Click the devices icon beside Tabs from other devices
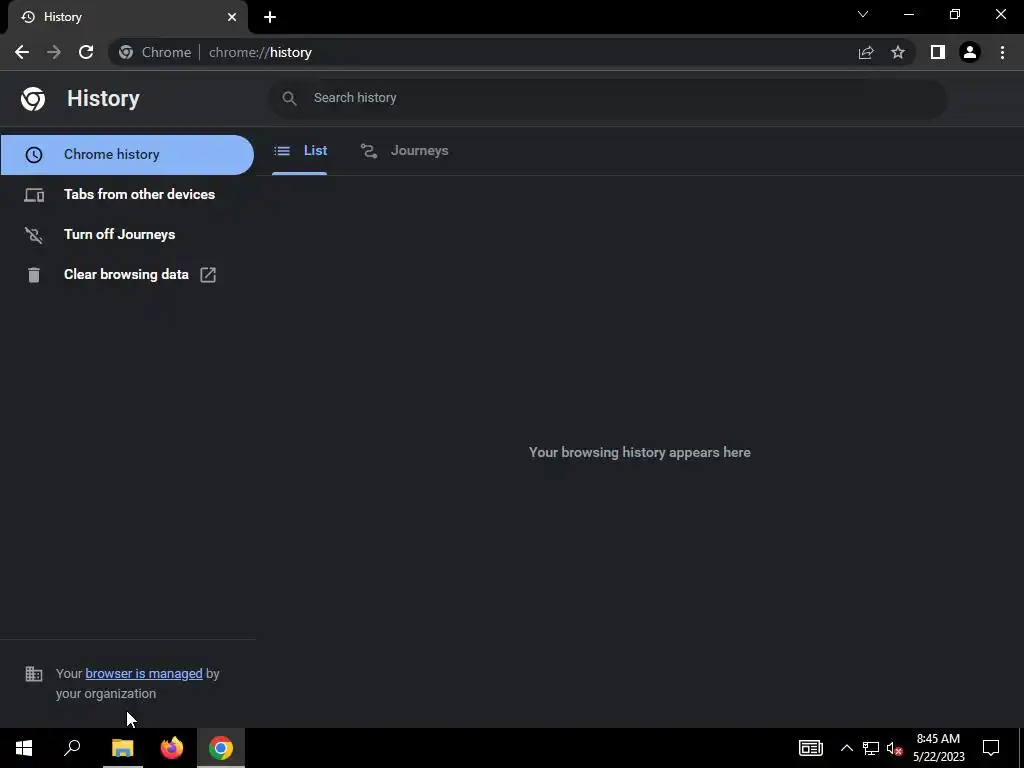The image size is (1024, 768). click(x=34, y=195)
